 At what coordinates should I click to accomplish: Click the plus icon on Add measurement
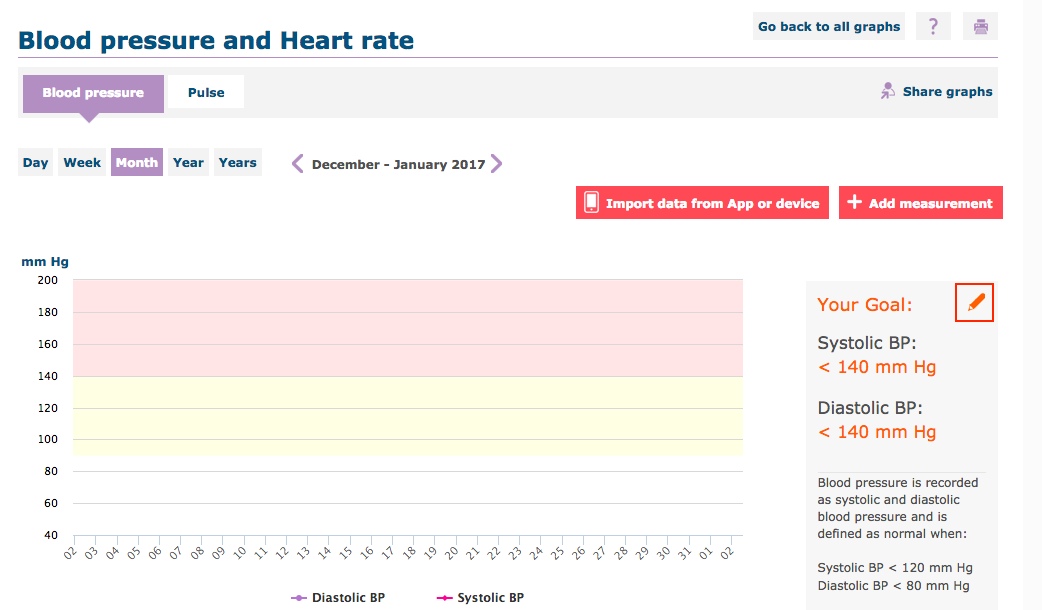tap(855, 202)
